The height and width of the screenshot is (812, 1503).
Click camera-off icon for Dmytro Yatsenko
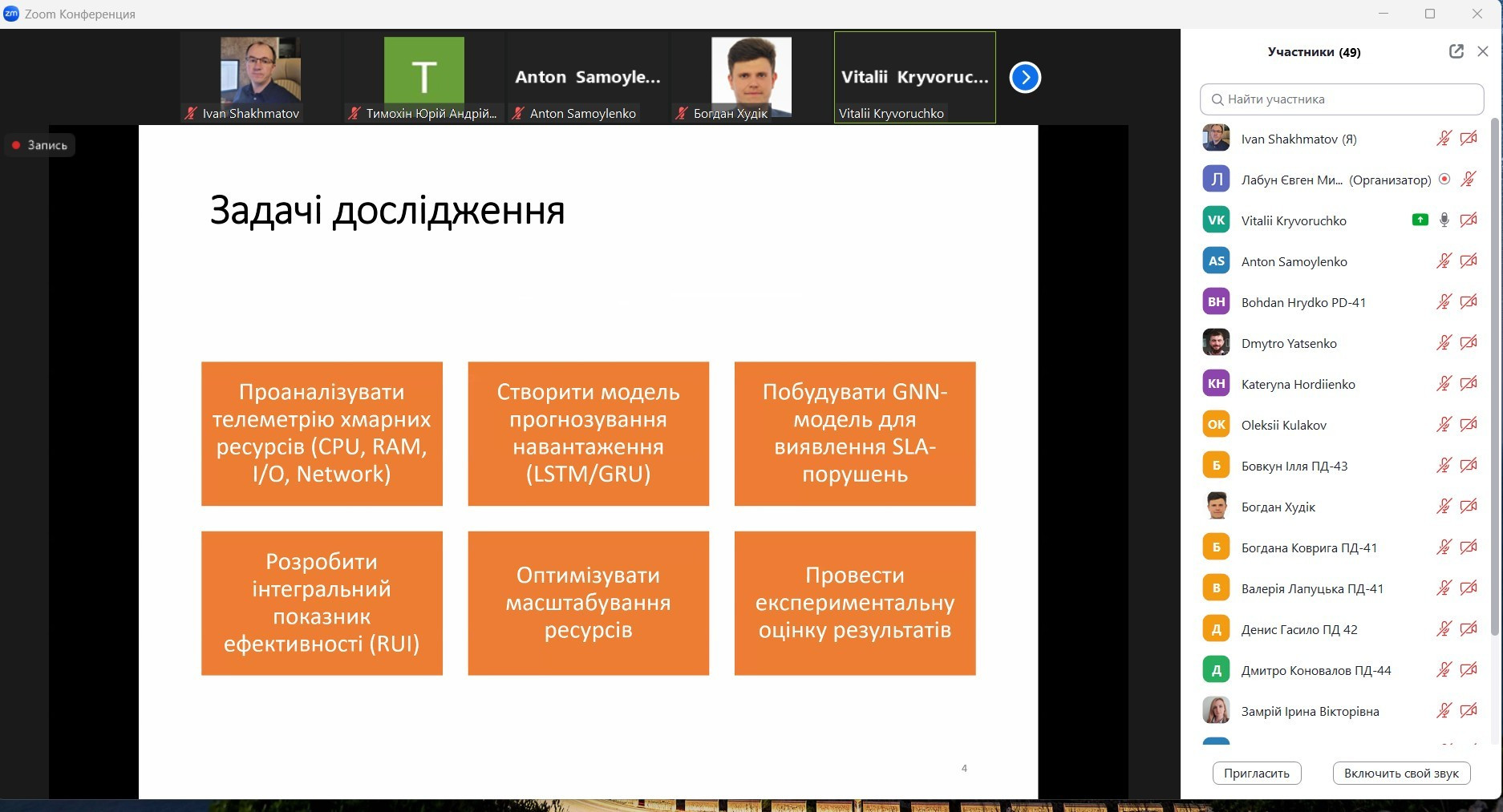coord(1469,343)
